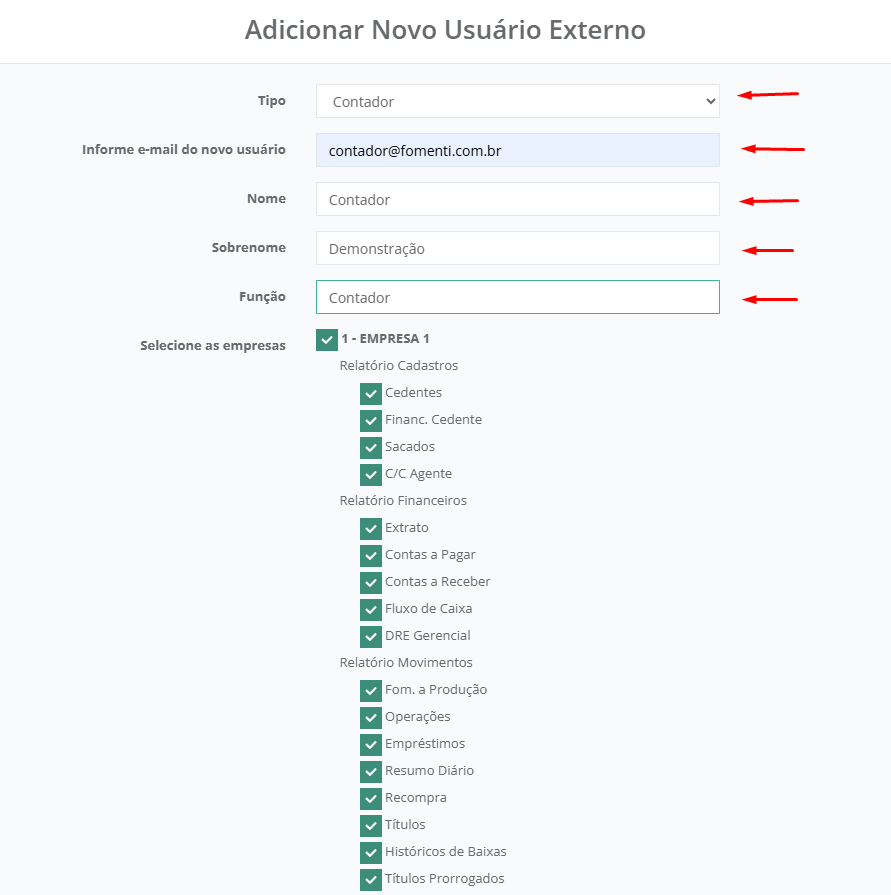
Task: Uncheck Contas a Pagar
Action: coord(371,555)
